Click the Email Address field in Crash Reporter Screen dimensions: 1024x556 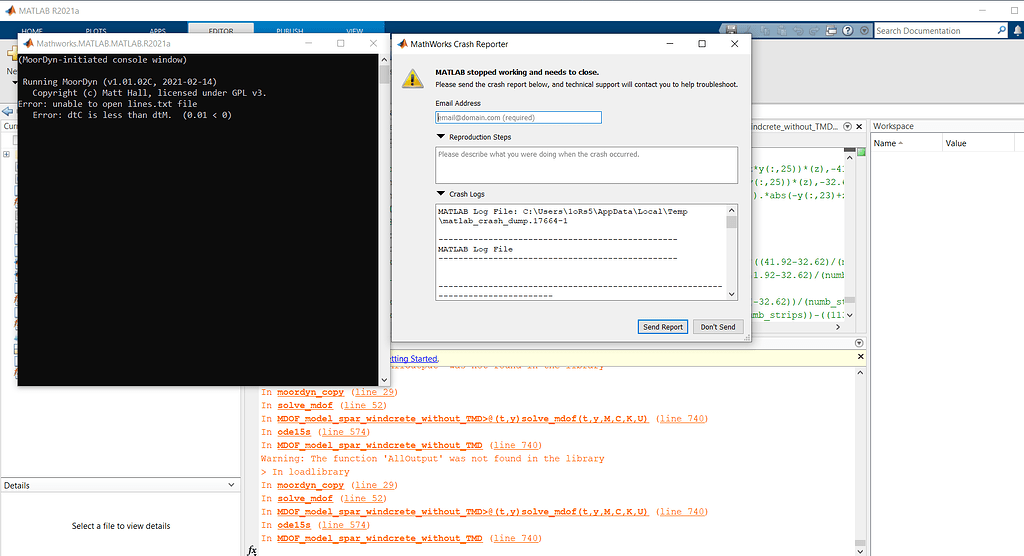(519, 118)
